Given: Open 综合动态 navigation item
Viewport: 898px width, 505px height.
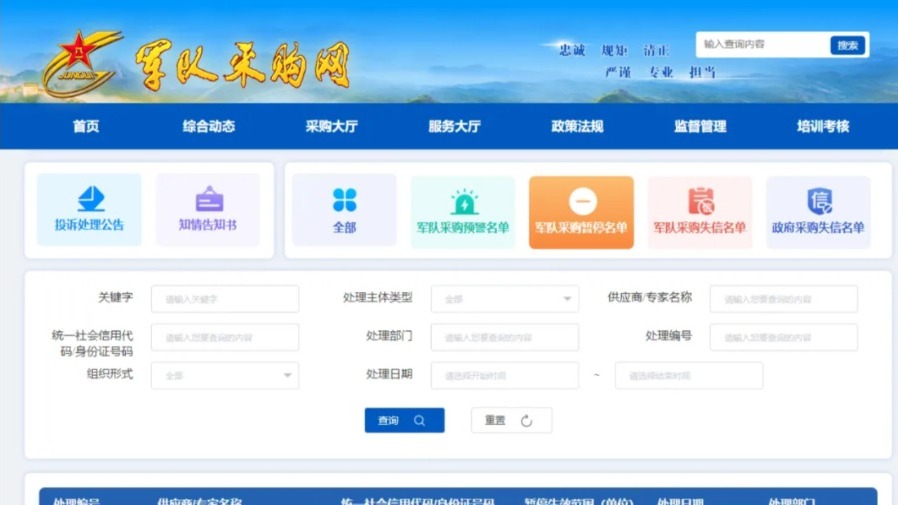Looking at the screenshot, I should pos(208,127).
